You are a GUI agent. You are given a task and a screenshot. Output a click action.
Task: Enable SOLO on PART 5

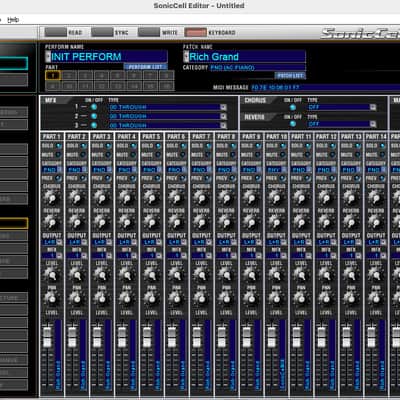coord(158,146)
